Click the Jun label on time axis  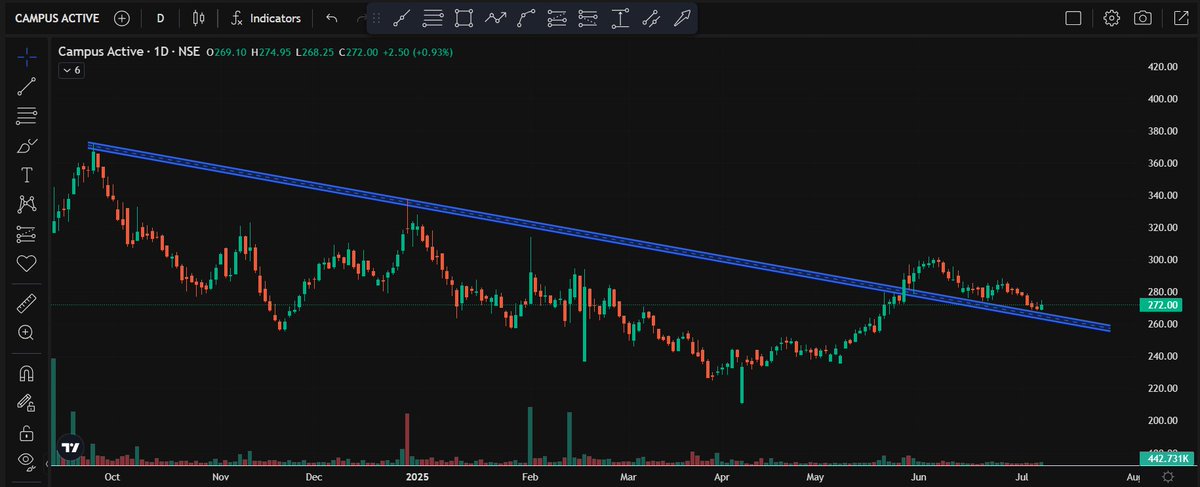click(x=916, y=478)
